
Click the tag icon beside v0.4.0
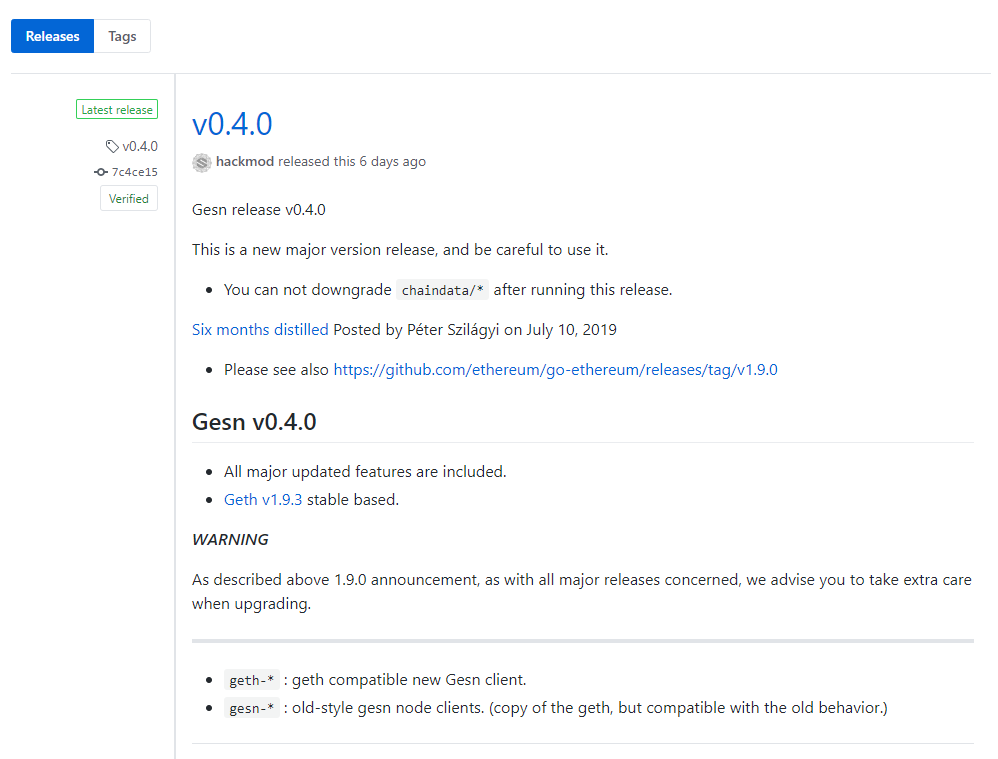(x=112, y=146)
